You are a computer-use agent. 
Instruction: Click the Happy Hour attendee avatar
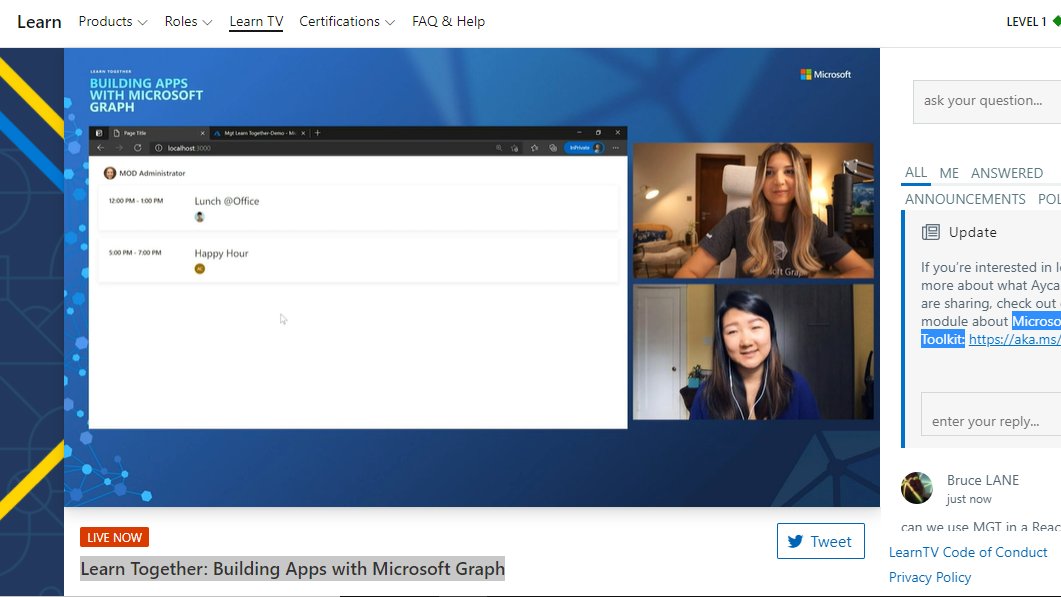[x=200, y=269]
